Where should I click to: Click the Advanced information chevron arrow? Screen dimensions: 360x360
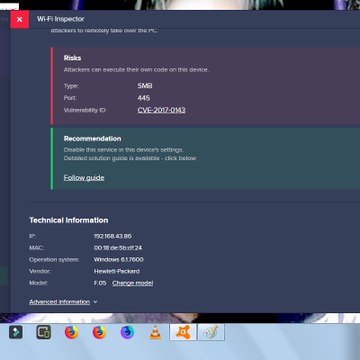point(95,302)
